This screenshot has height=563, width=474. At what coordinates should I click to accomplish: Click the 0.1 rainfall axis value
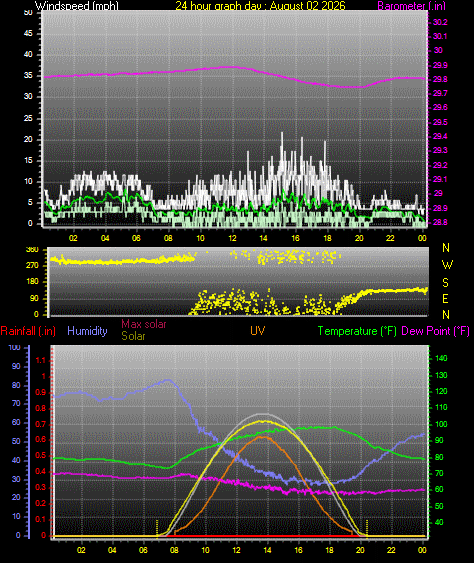tap(41, 519)
